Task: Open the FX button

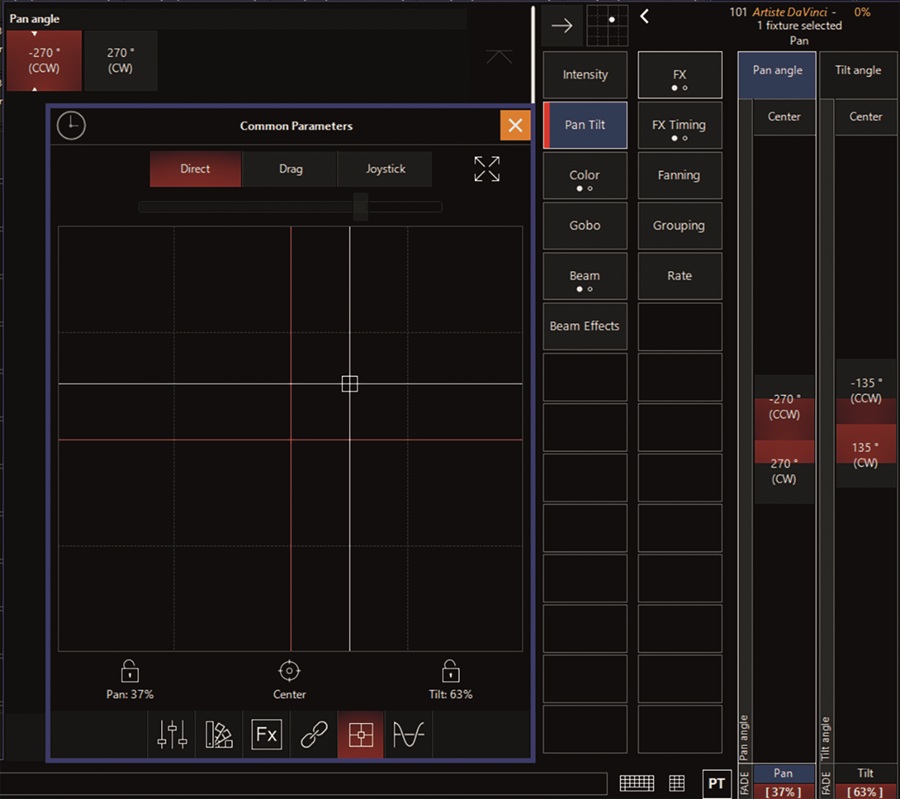Action: [x=680, y=75]
